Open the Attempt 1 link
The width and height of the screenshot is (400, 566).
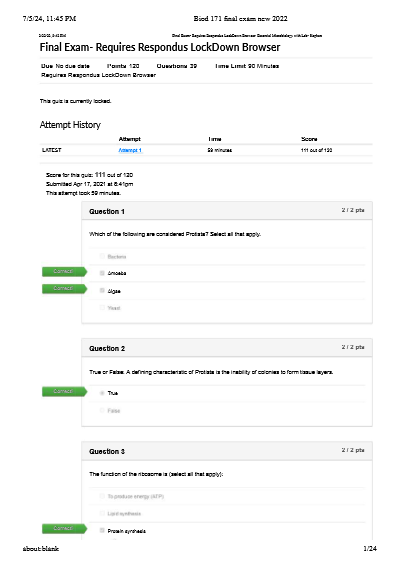pos(130,150)
